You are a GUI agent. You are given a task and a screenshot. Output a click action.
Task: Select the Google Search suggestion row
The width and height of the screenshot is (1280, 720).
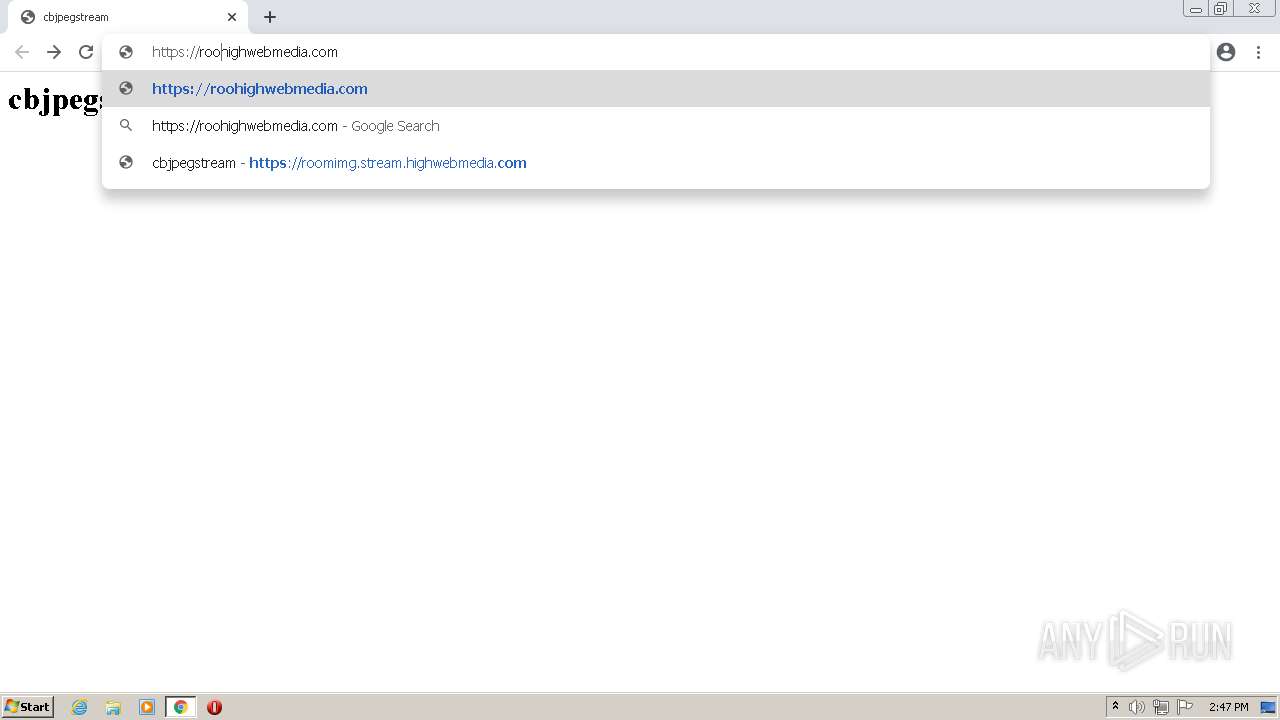tap(656, 126)
